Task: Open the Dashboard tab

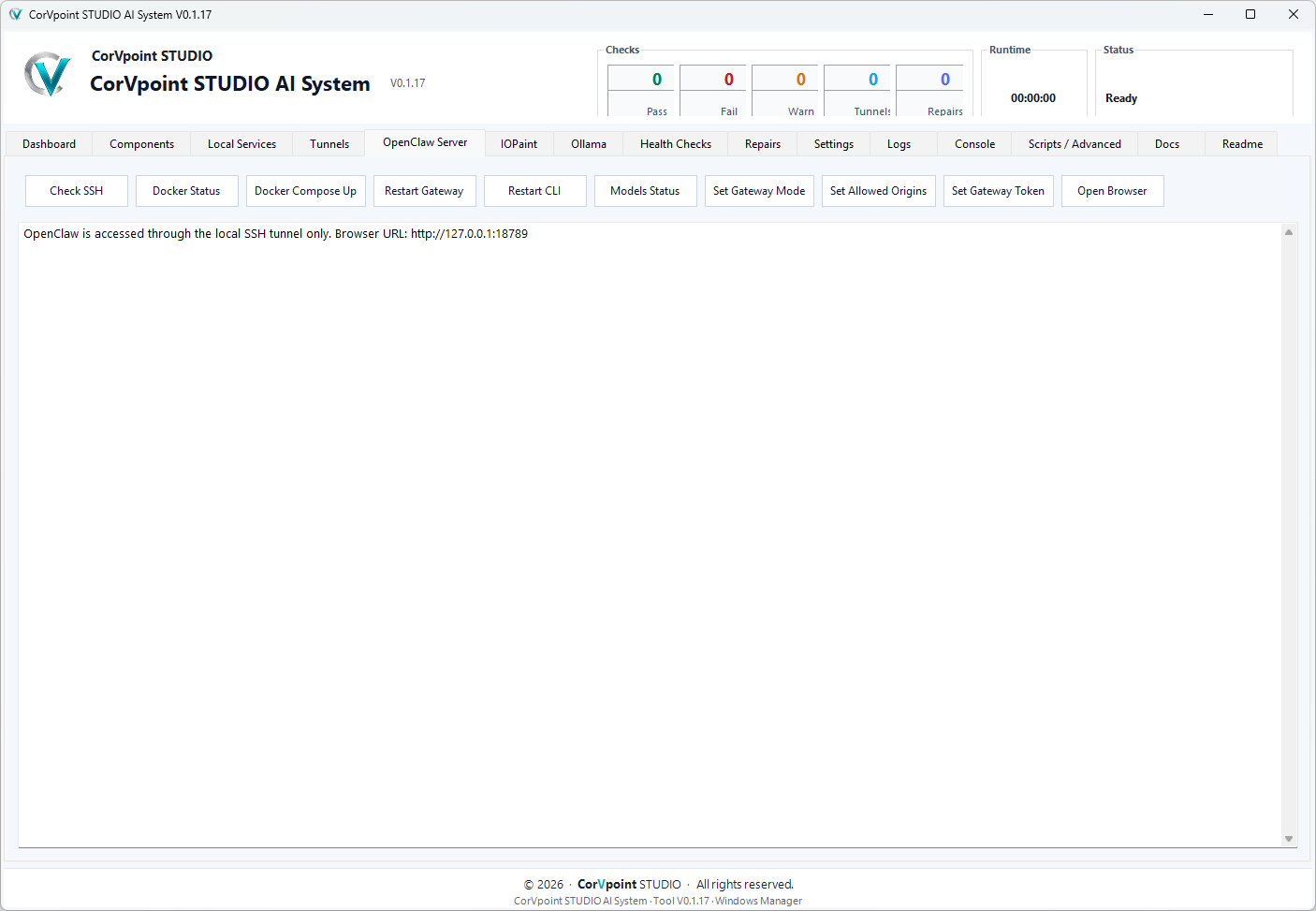Action: coord(50,144)
